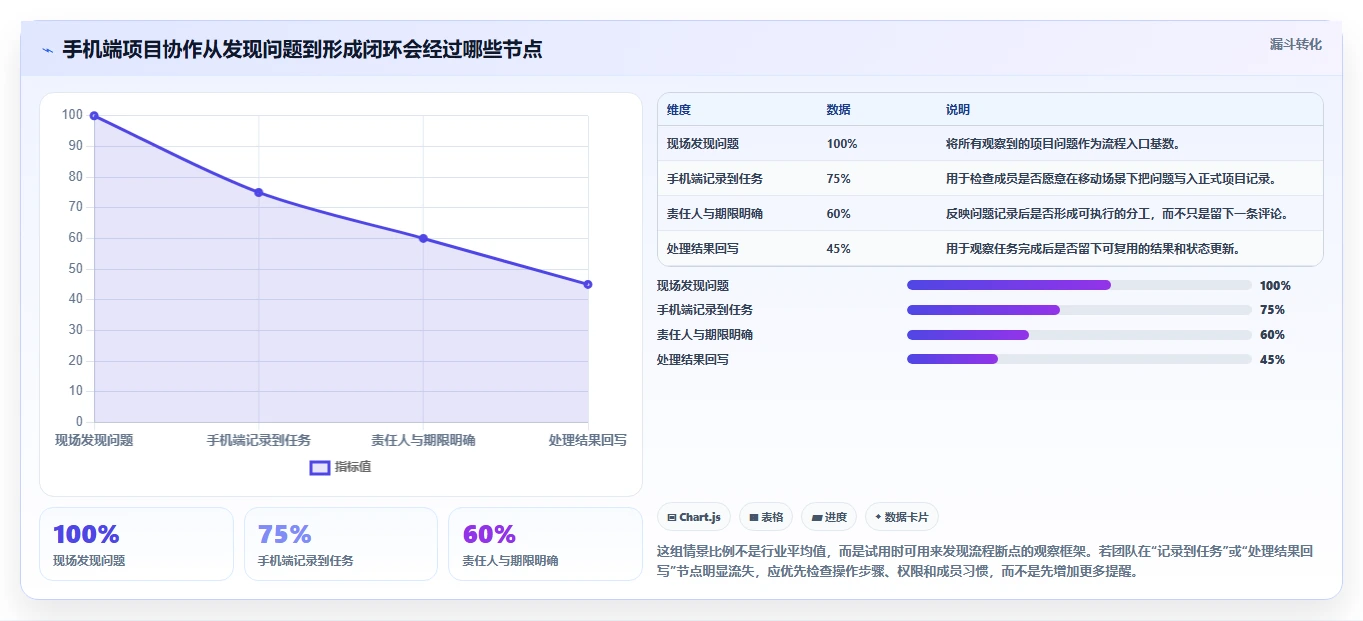Image resolution: width=1363 pixels, height=621 pixels.
Task: Click the 现场发现问题 table row cell
Action: coord(703,144)
